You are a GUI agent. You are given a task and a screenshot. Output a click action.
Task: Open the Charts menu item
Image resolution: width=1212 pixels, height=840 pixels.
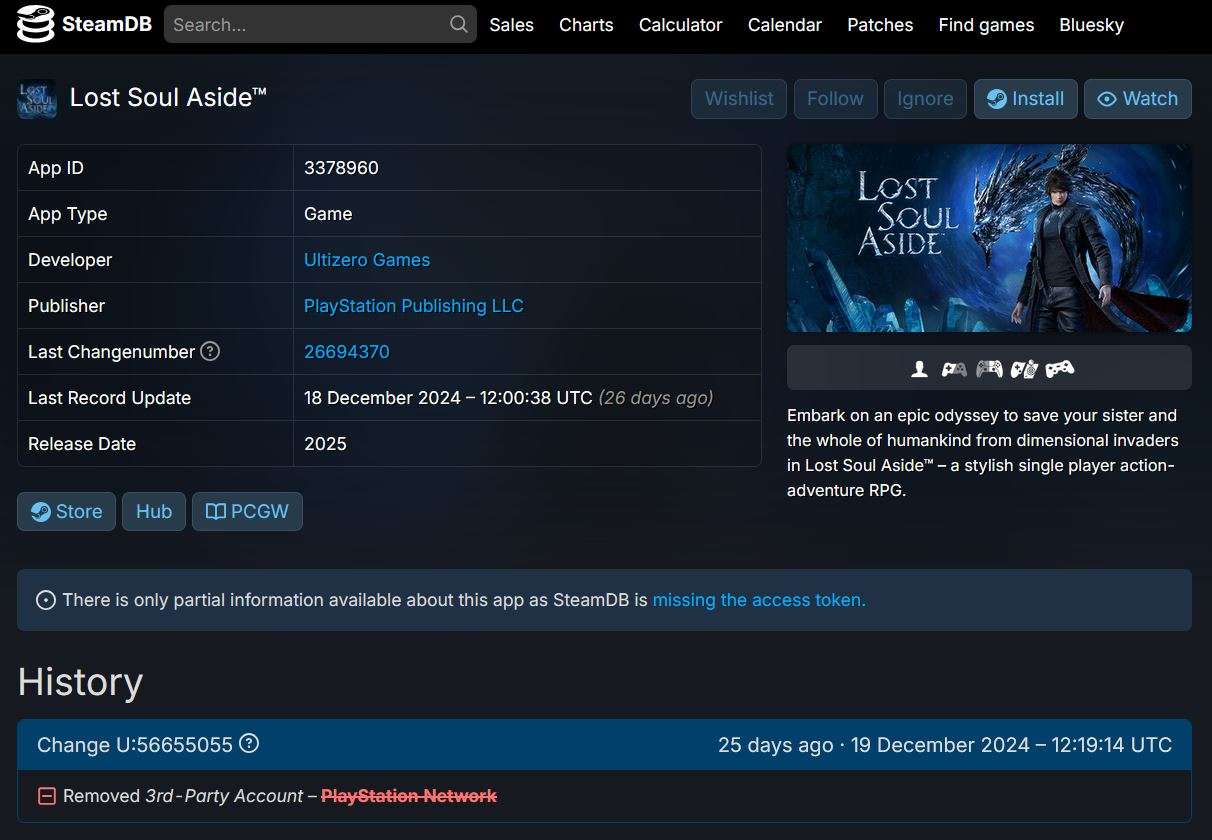pyautogui.click(x=586, y=25)
